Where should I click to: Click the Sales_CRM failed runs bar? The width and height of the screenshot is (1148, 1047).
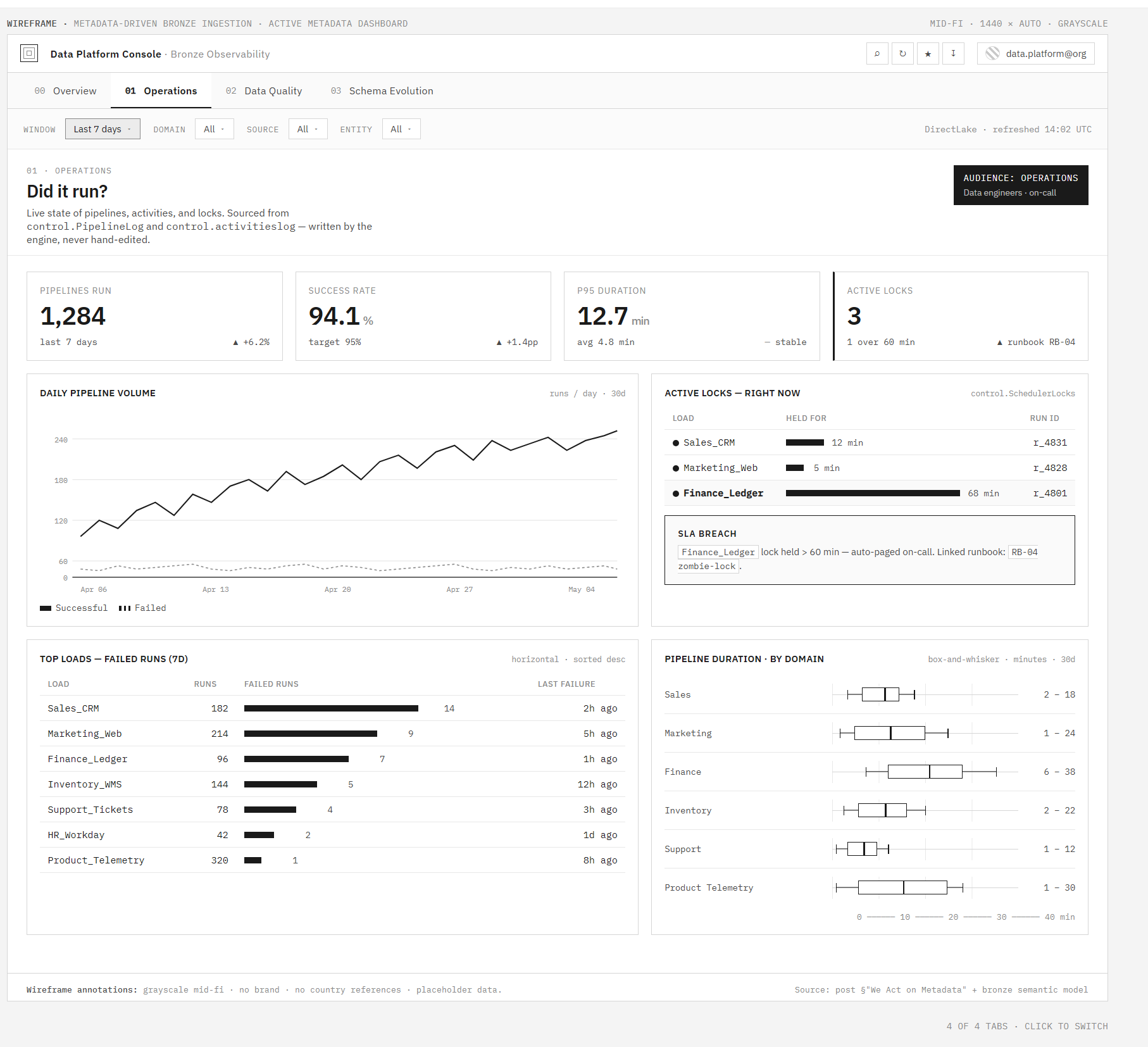point(331,708)
